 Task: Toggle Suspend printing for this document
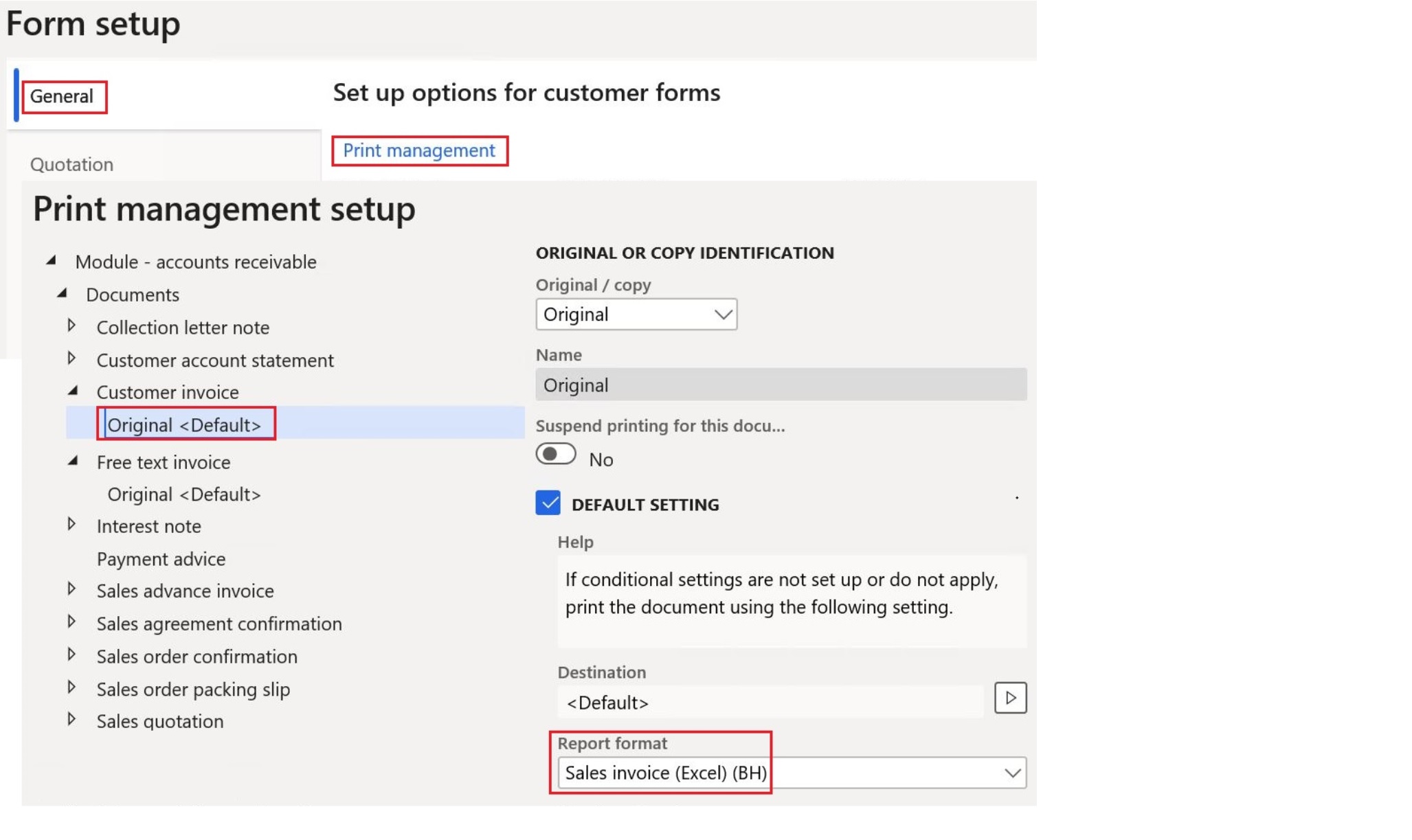[555, 455]
